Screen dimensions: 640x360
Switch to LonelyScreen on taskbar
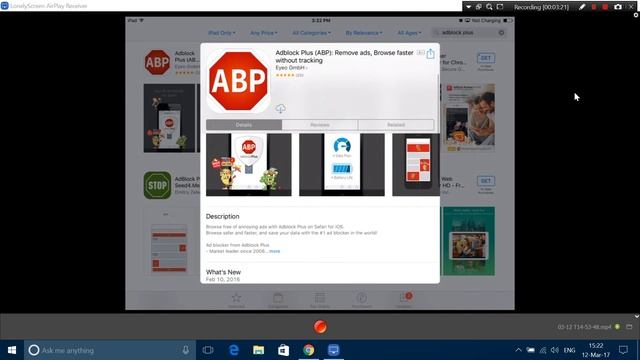pyautogui.click(x=333, y=350)
